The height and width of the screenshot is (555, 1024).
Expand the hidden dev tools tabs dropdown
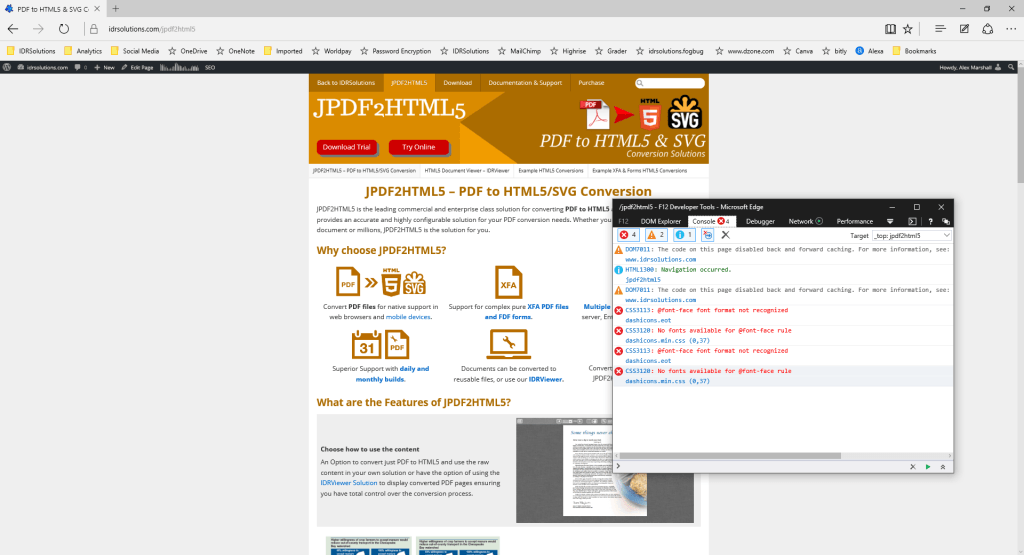point(890,221)
